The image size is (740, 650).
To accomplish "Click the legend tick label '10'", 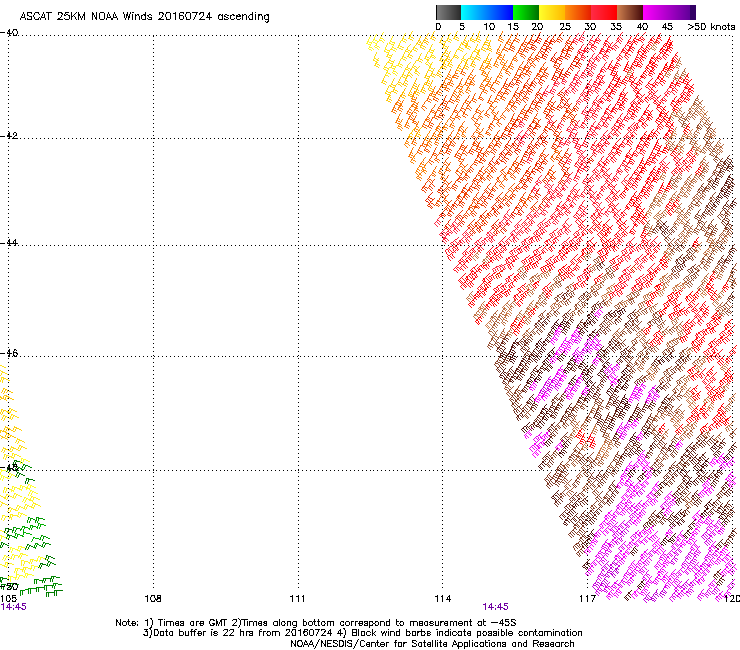I will [489, 27].
